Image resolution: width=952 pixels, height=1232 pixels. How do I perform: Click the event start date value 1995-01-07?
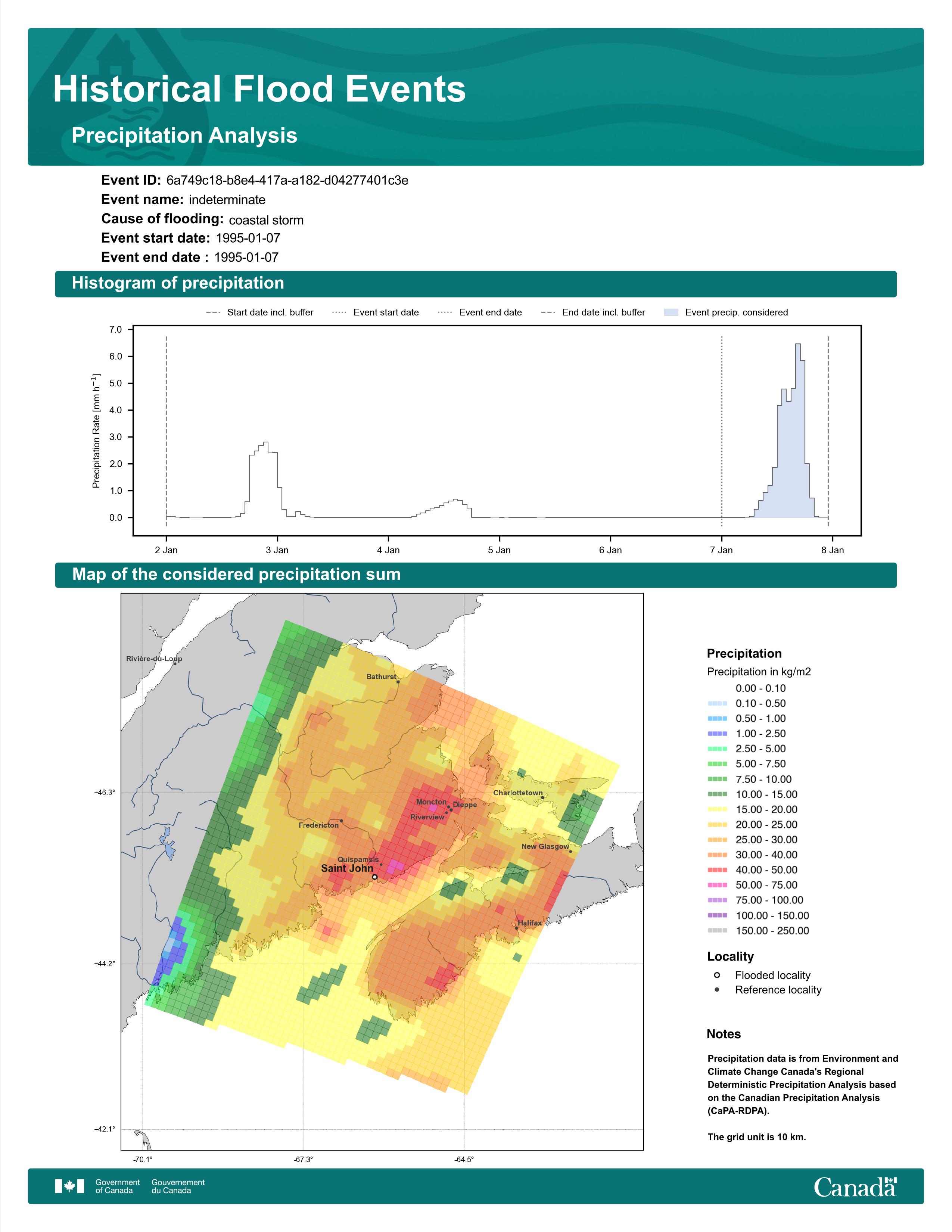click(x=248, y=238)
